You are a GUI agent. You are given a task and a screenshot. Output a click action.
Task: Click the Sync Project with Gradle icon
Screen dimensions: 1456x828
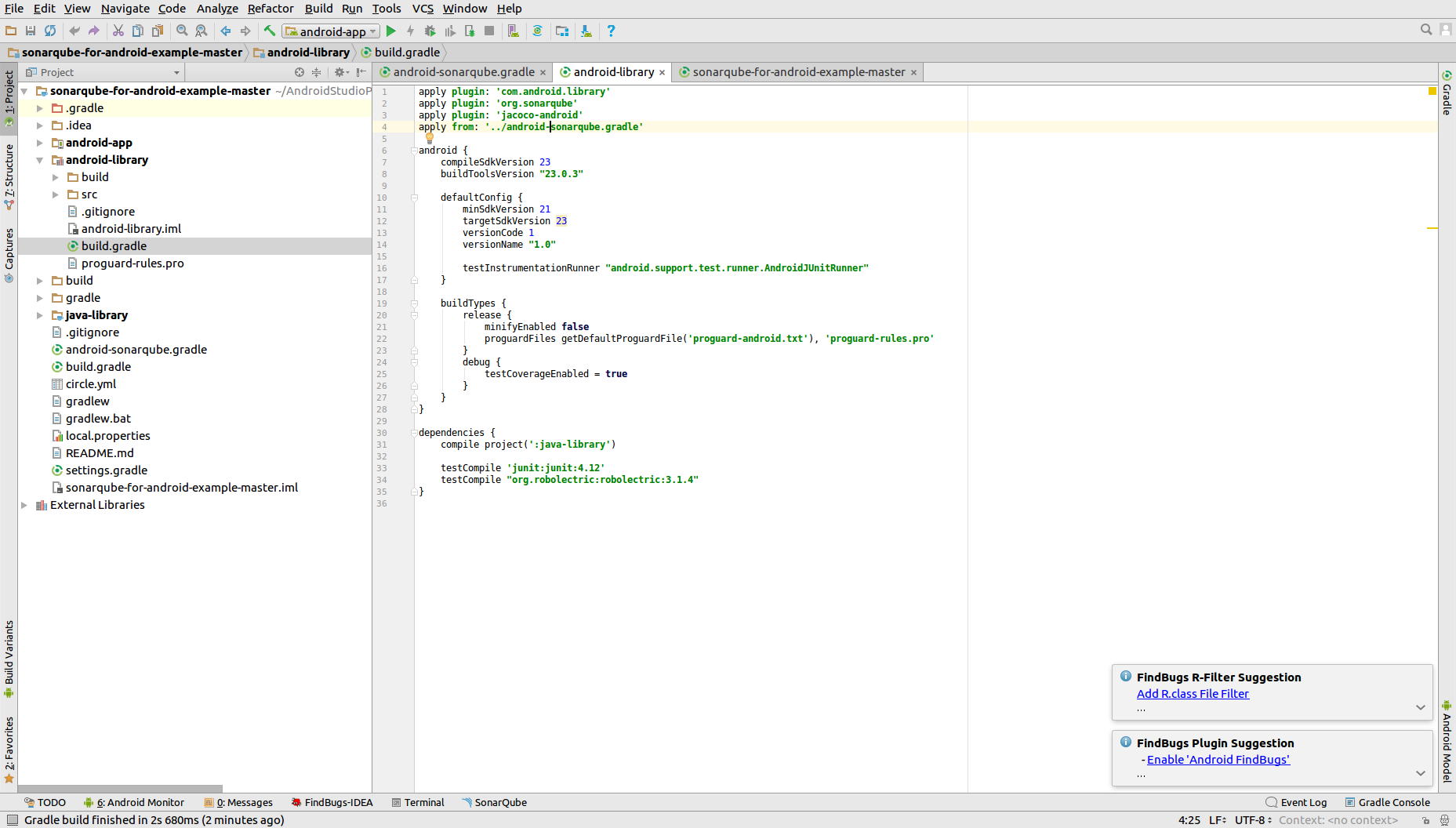(537, 31)
